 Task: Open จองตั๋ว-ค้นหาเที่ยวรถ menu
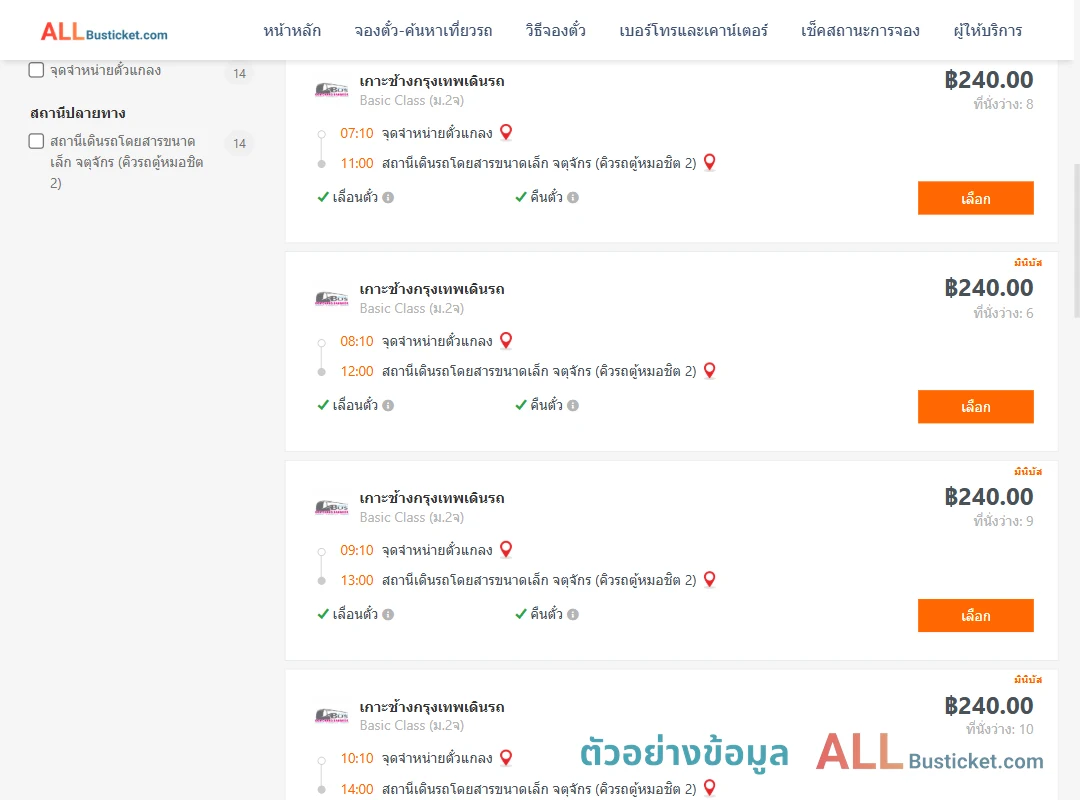(x=423, y=31)
